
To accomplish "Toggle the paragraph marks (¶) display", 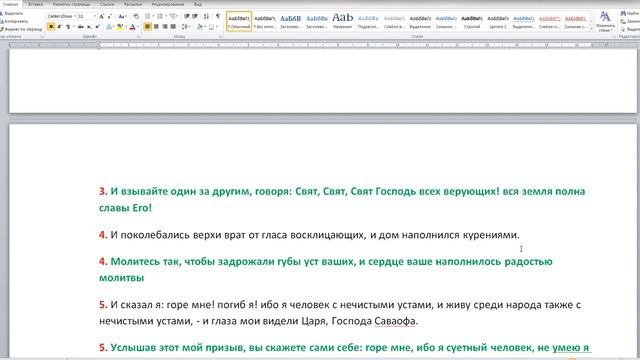I will pos(218,16).
